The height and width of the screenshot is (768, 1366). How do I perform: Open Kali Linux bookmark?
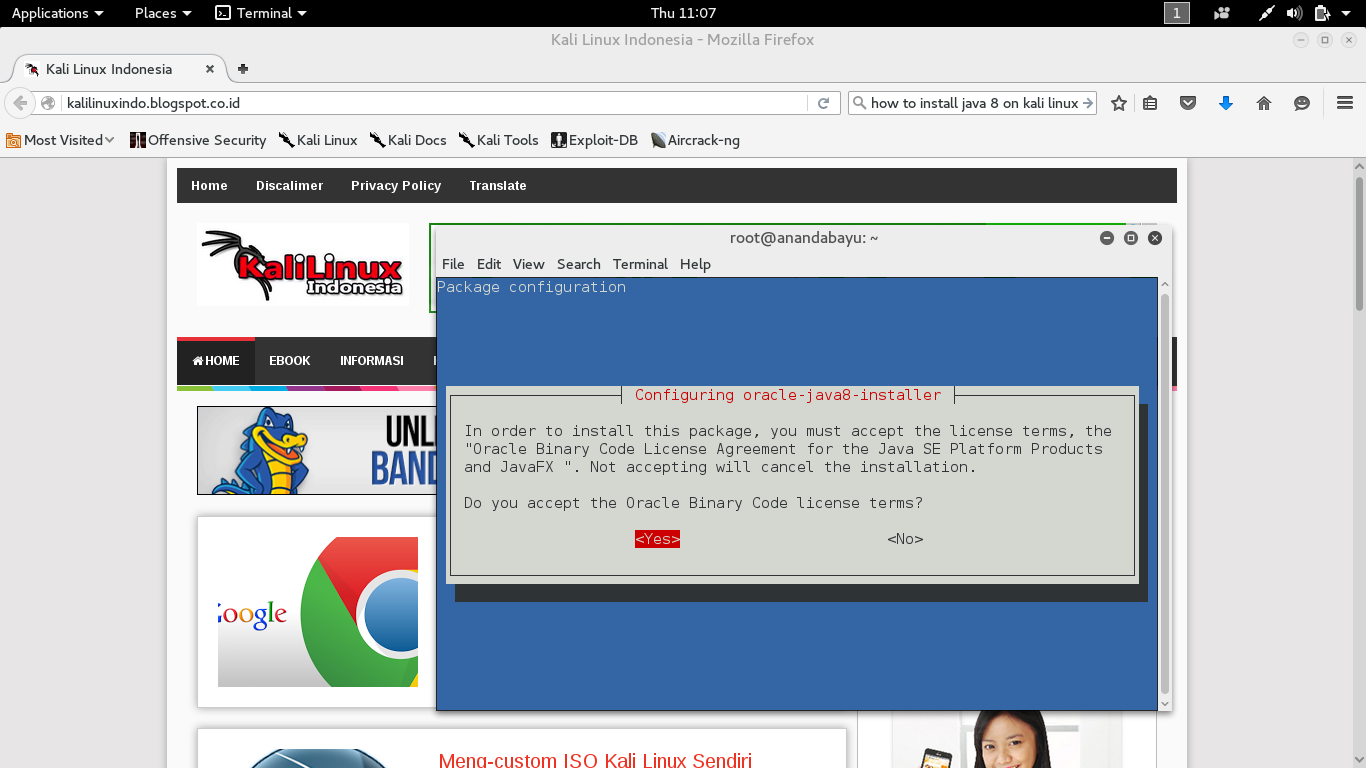[x=318, y=140]
